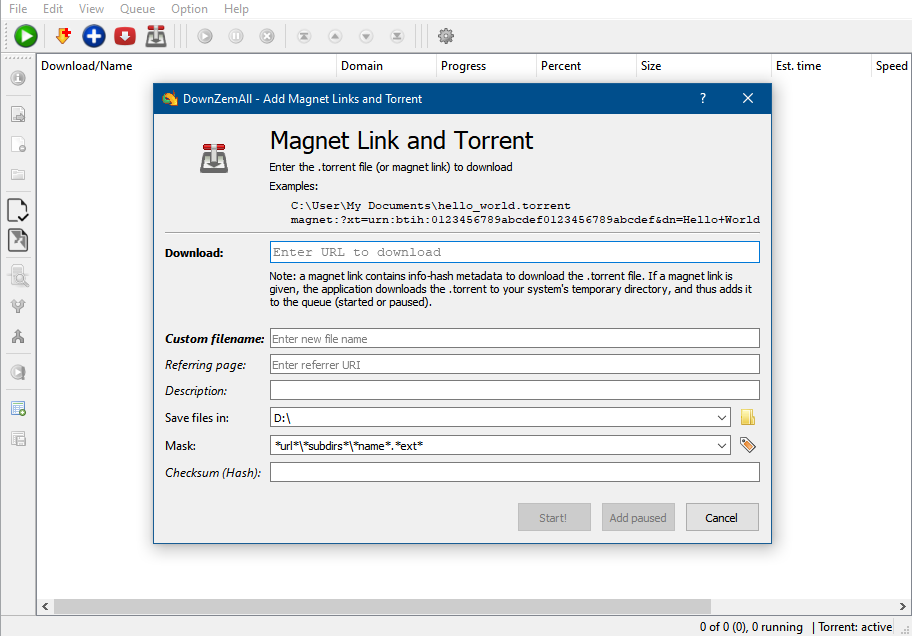This screenshot has height=636, width=912.
Task: Click the bottom table-layout sidebar icon
Action: [18, 439]
